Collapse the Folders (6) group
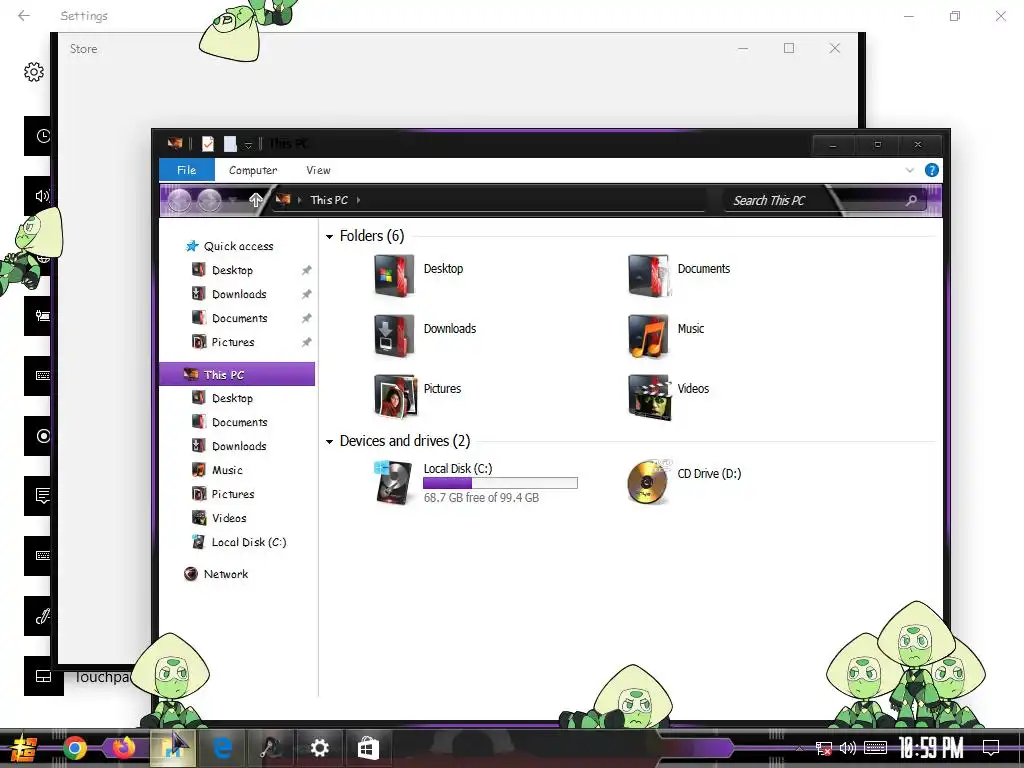This screenshot has height=768, width=1024. pos(330,236)
